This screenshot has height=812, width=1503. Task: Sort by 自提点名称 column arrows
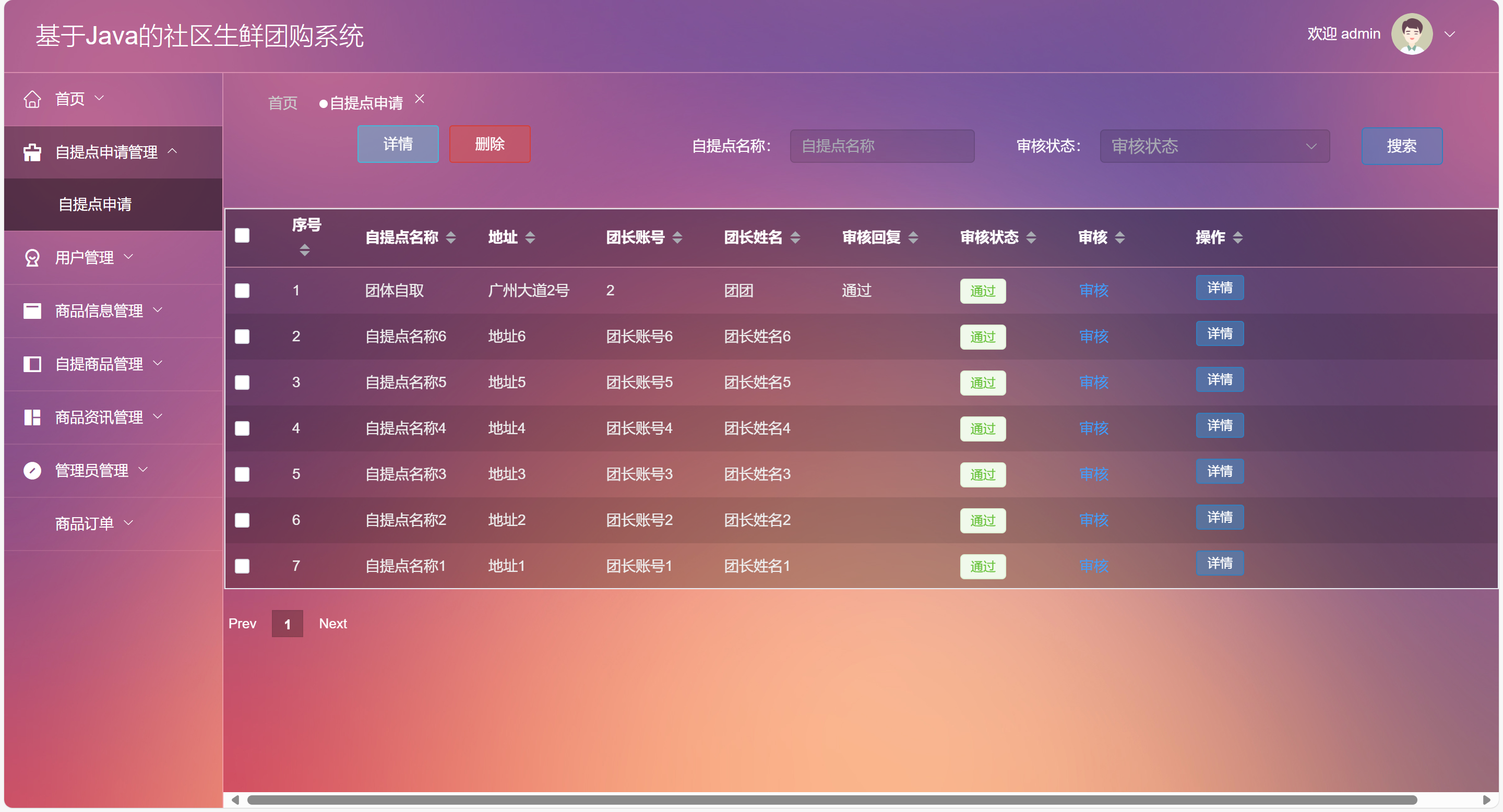click(450, 237)
